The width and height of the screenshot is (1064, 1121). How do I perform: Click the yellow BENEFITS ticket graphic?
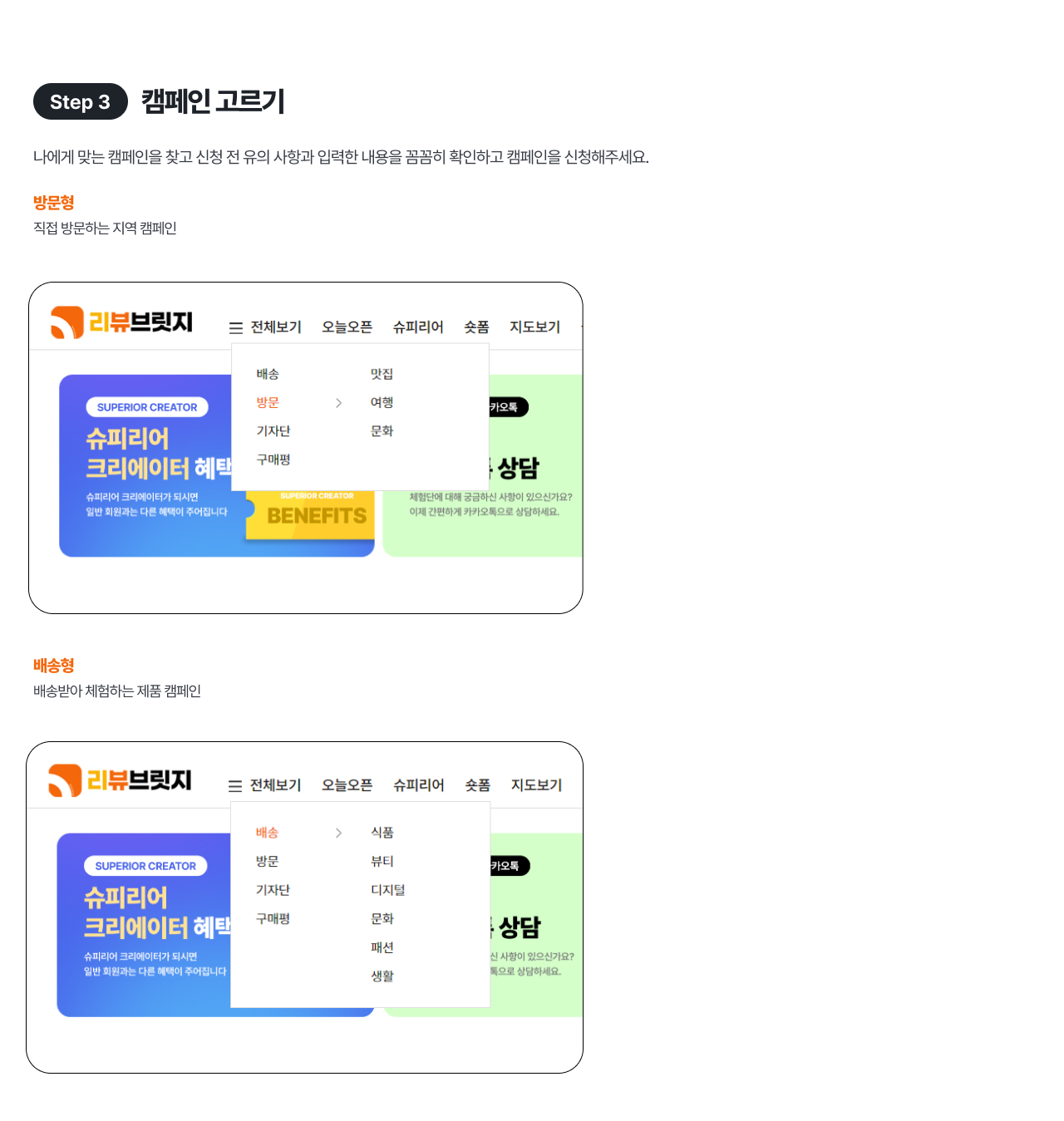point(310,514)
